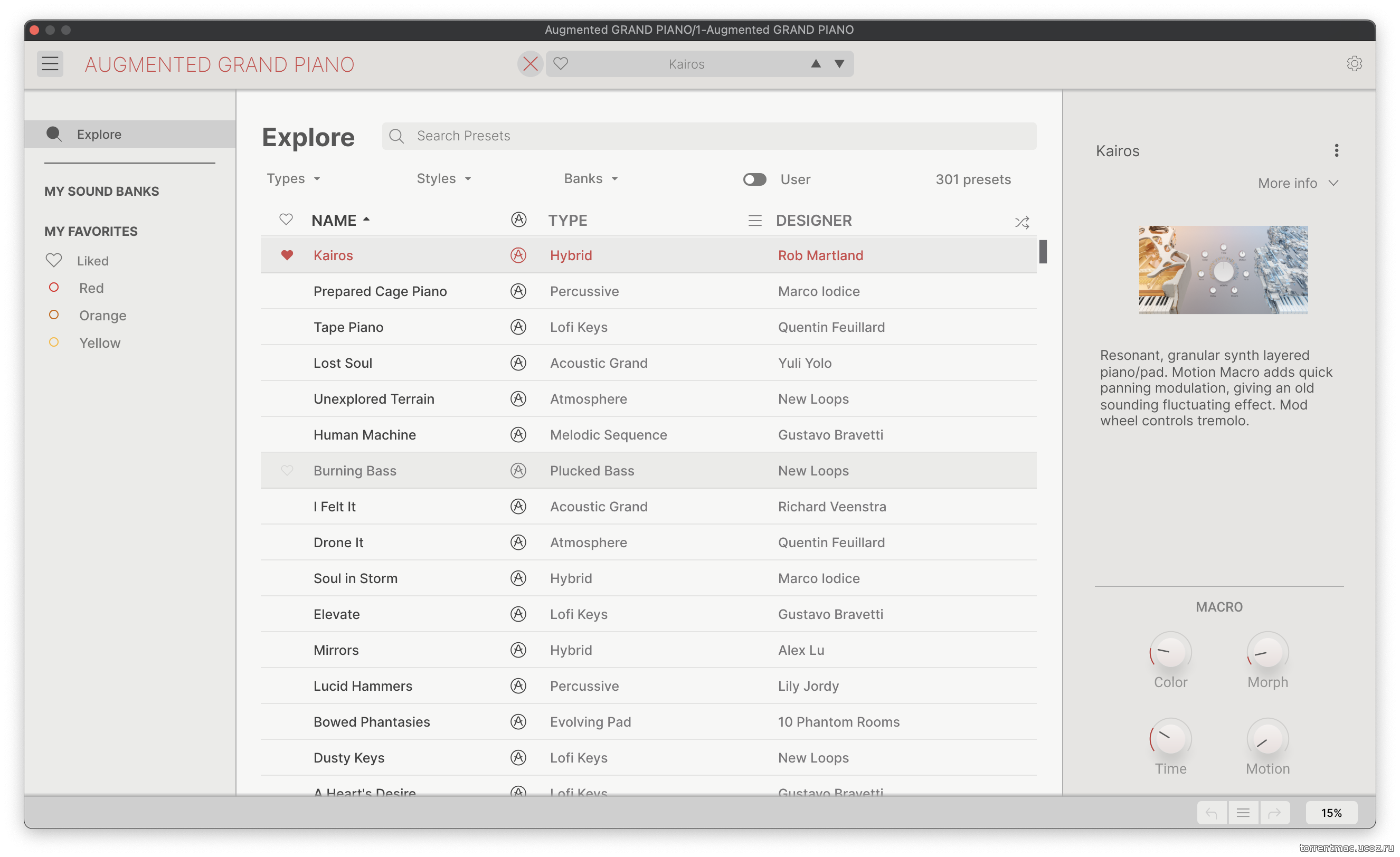Click the Arturia logo column header

tap(518, 220)
